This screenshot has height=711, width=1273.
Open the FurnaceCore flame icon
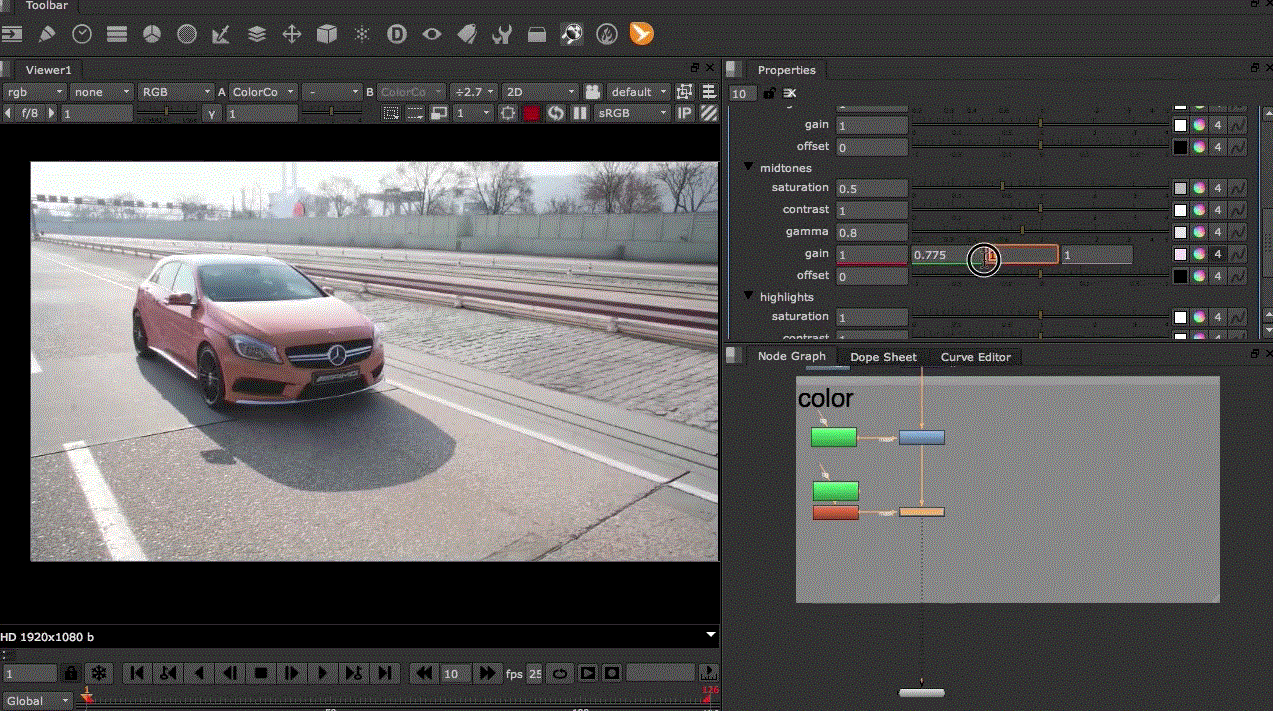[x=607, y=34]
